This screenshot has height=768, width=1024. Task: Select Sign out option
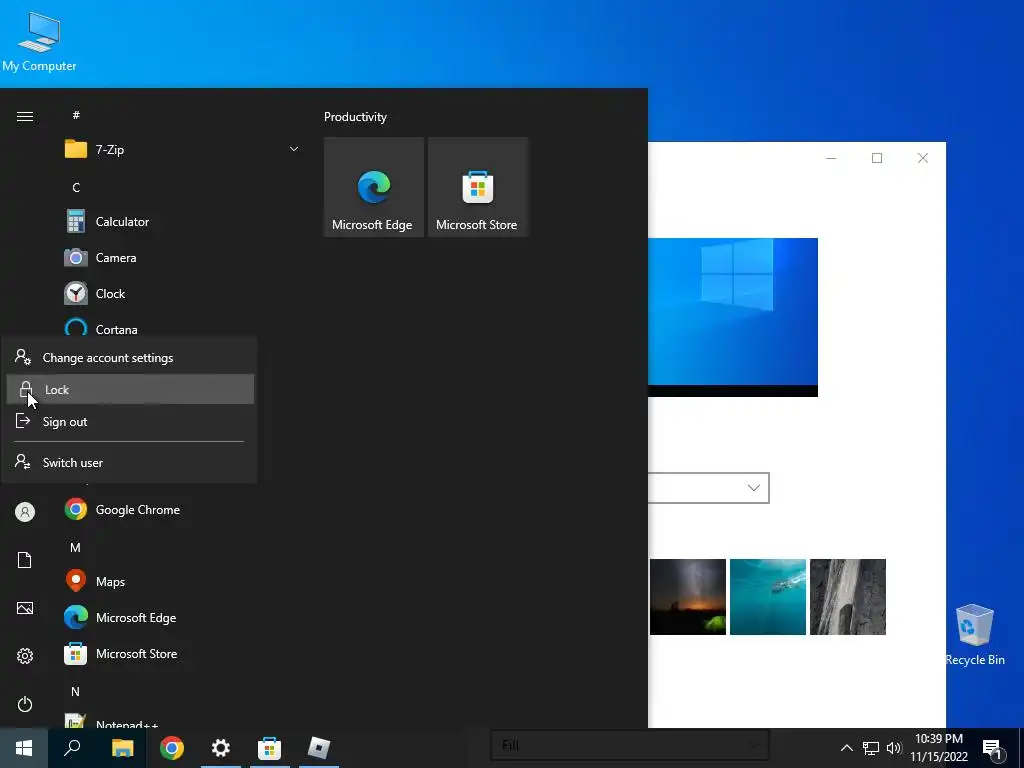click(130, 422)
